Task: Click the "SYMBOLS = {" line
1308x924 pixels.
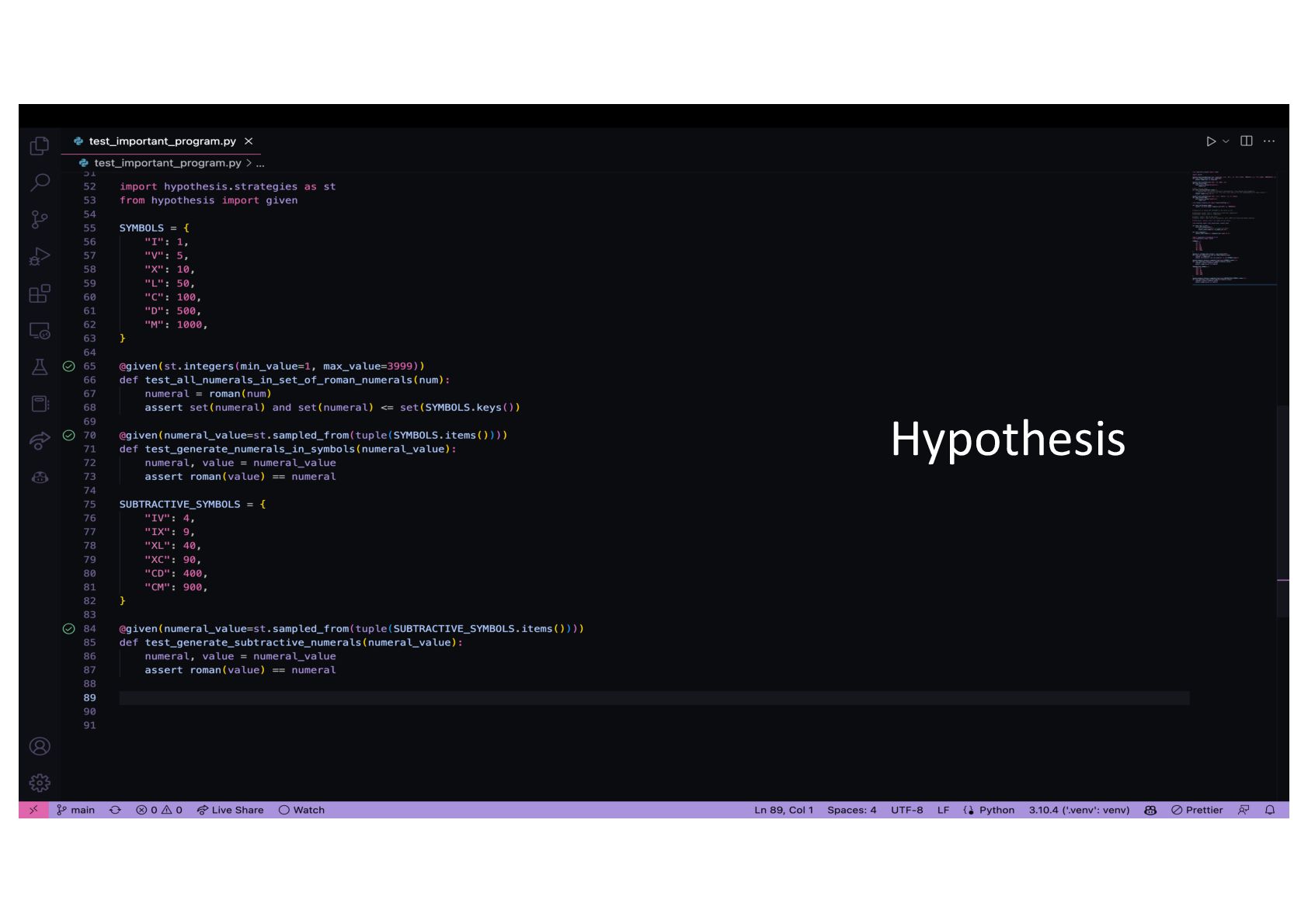Action: coord(155,228)
